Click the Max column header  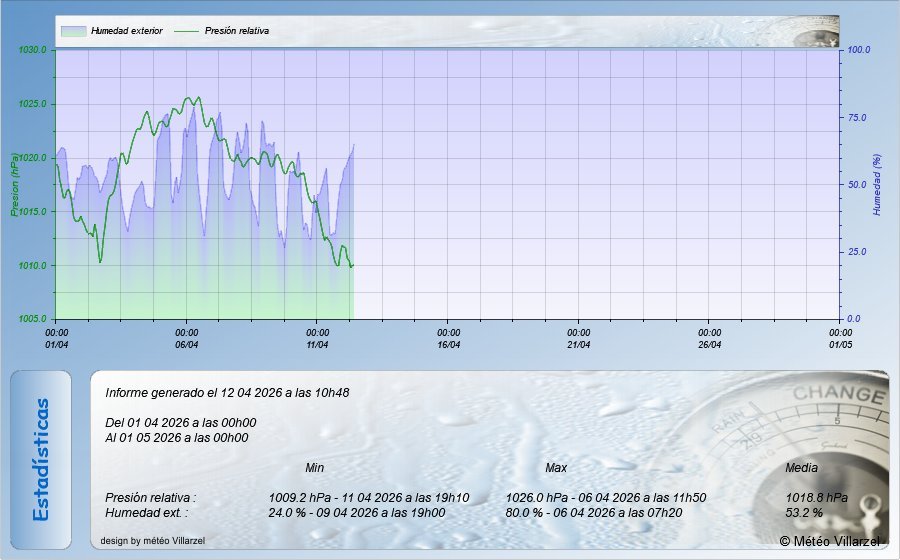[x=556, y=468]
